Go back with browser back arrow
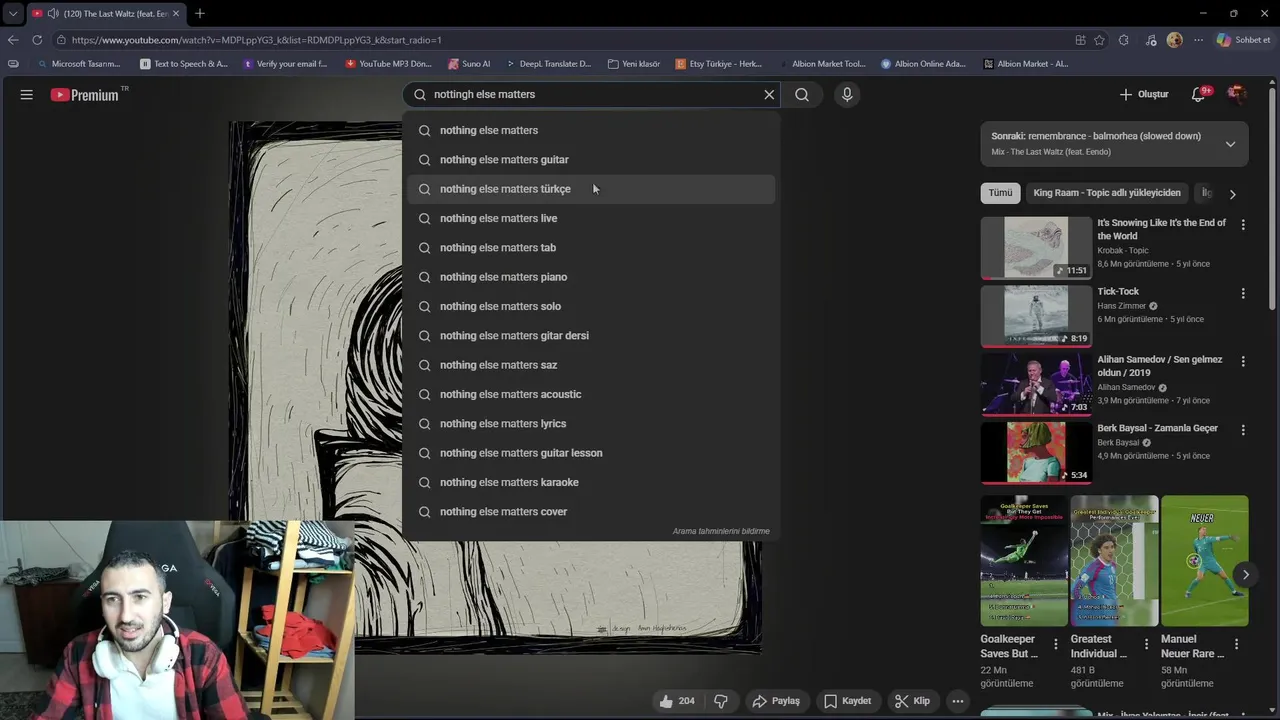Viewport: 1280px width, 720px height. point(13,40)
